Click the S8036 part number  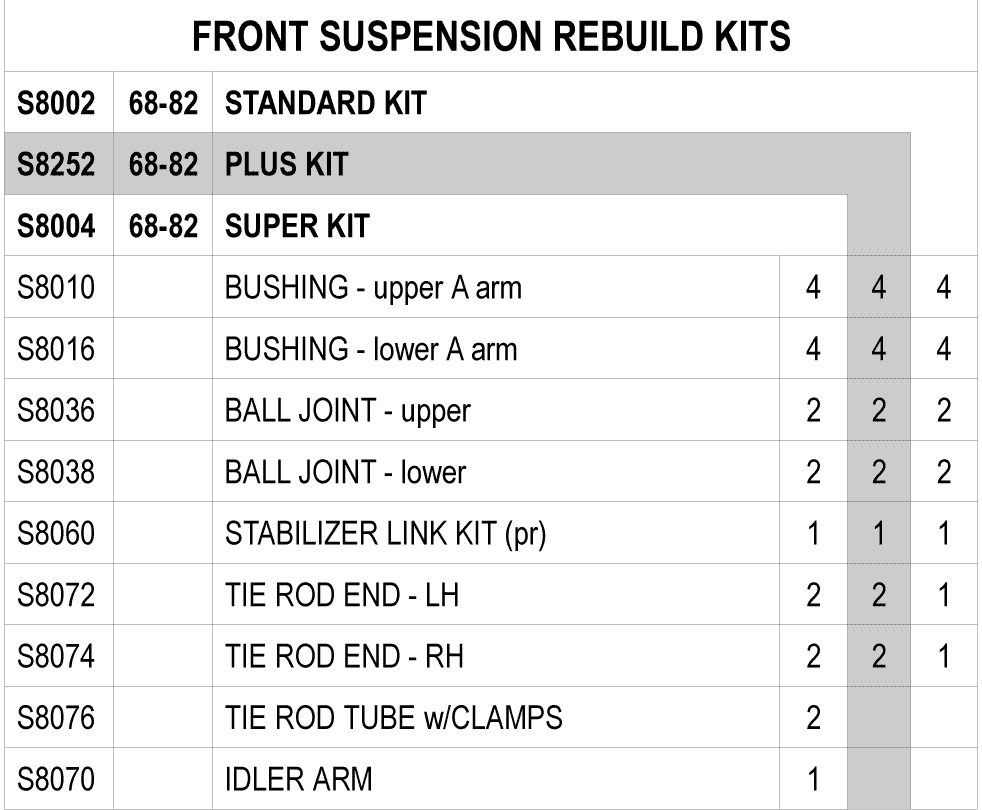pos(56,410)
